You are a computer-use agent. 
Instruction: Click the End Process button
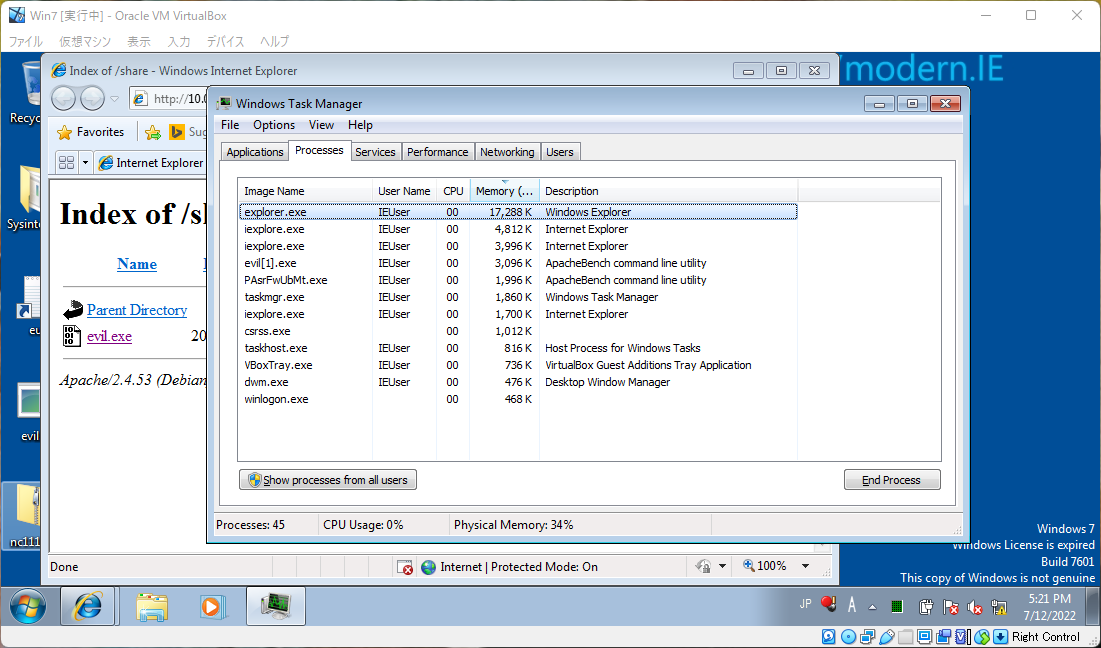[892, 480]
